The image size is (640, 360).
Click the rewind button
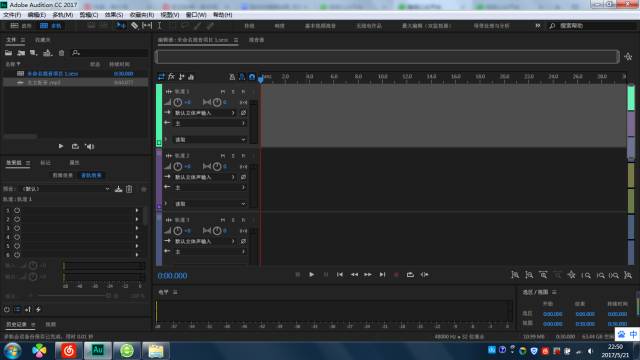[354, 275]
